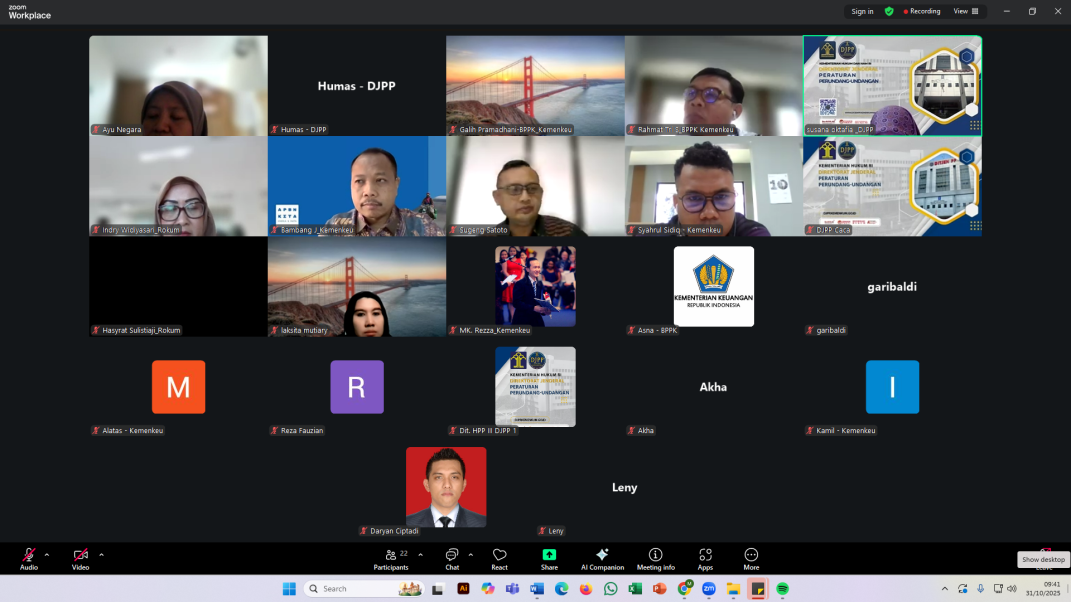Open the Participants panel
1071x602 pixels.
391,557
